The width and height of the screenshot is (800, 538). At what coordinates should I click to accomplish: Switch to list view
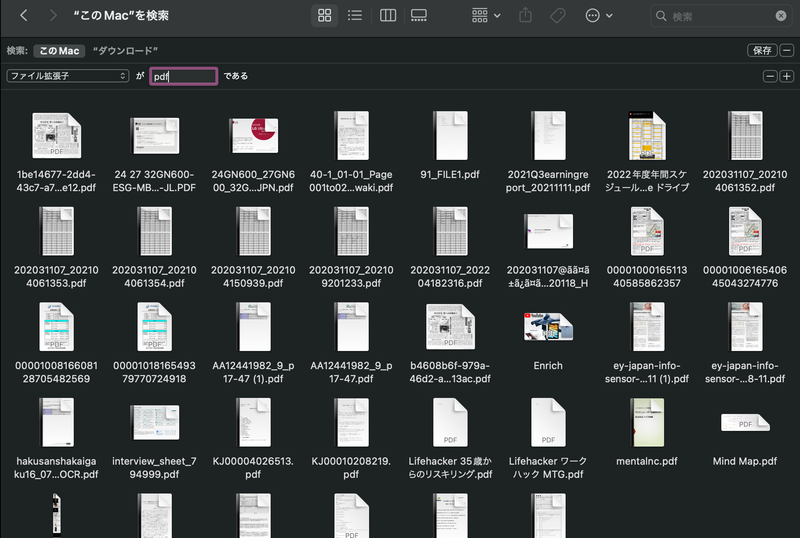(x=355, y=15)
